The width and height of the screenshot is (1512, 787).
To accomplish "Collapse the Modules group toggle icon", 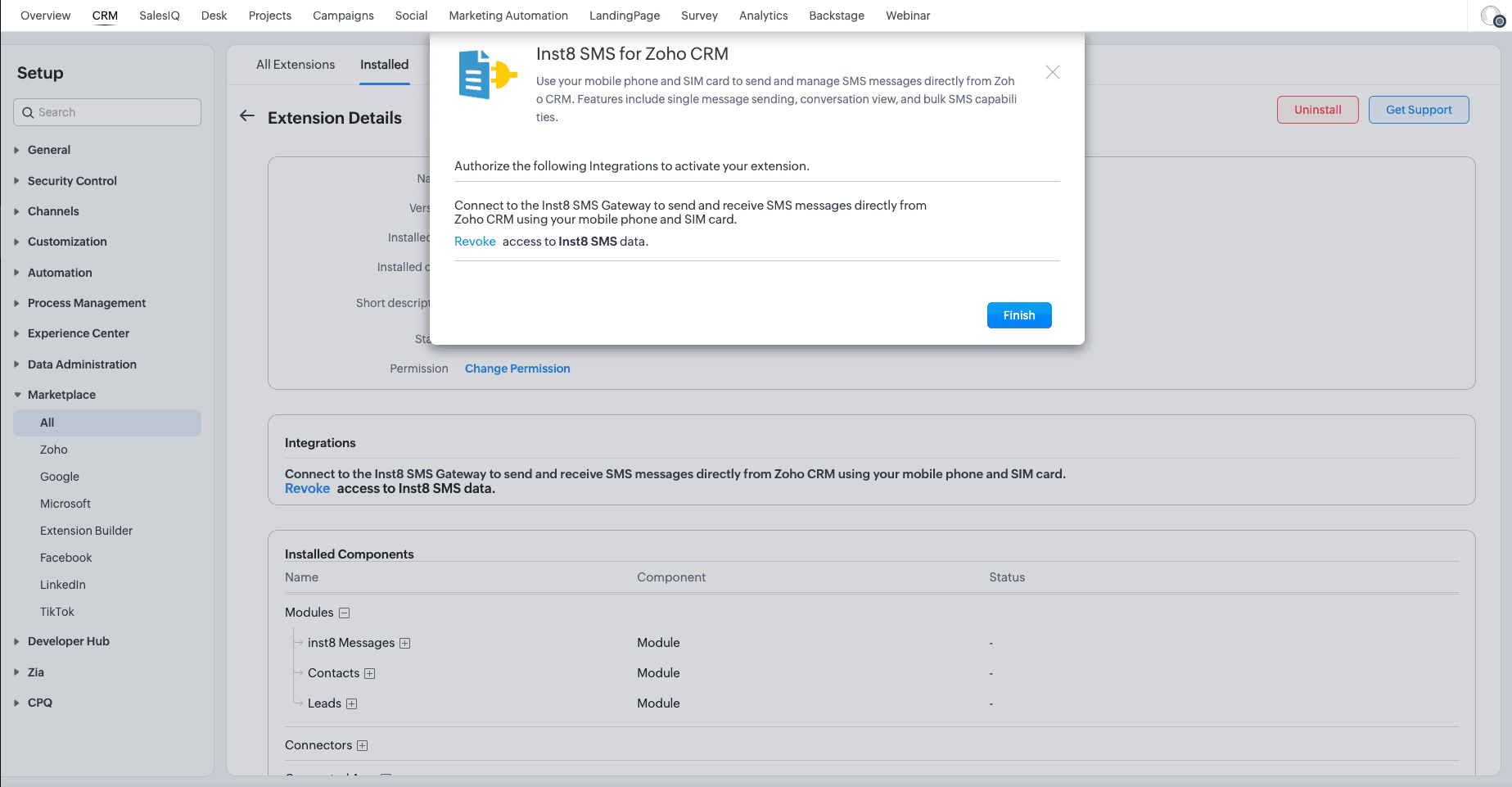I will pyautogui.click(x=345, y=613).
